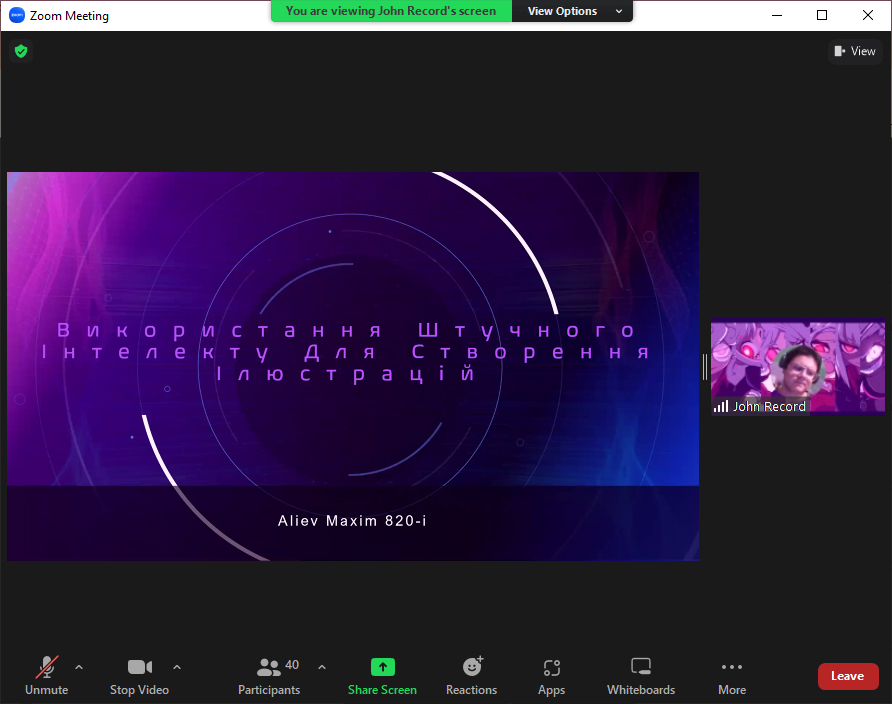Image resolution: width=892 pixels, height=704 pixels.
Task: Expand the arrow beside Participants
Action: [322, 667]
